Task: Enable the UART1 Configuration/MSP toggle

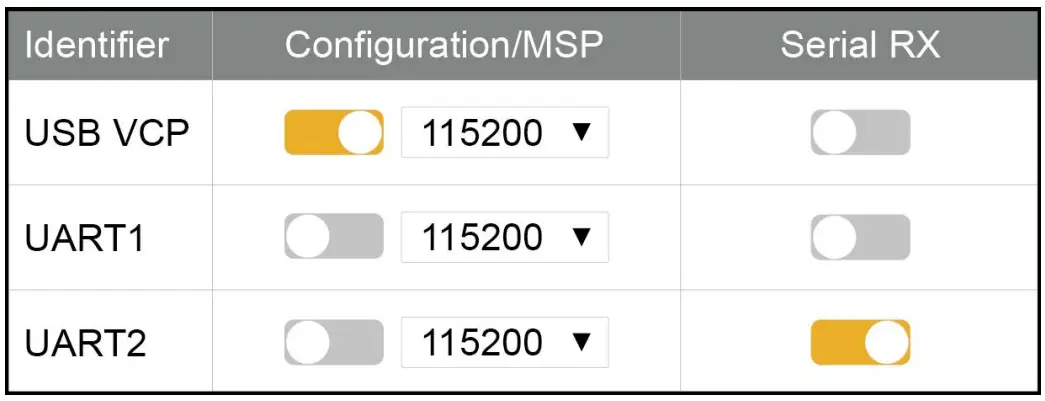Action: pos(334,238)
